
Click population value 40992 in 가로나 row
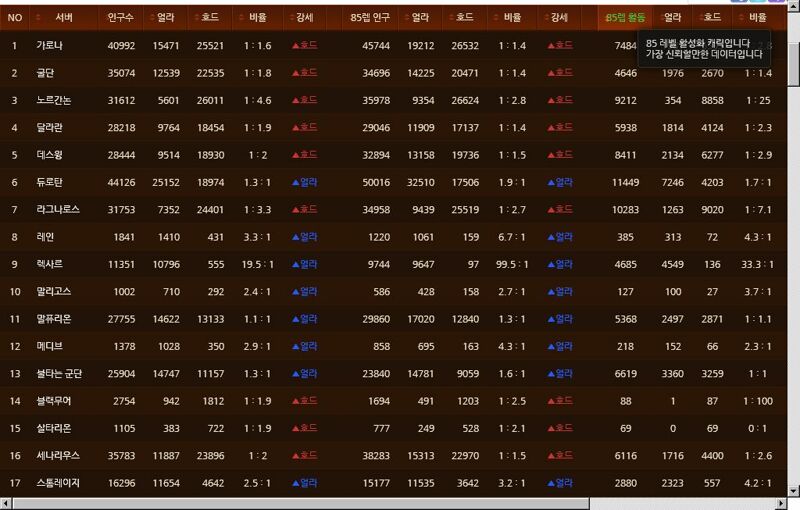pyautogui.click(x=121, y=45)
